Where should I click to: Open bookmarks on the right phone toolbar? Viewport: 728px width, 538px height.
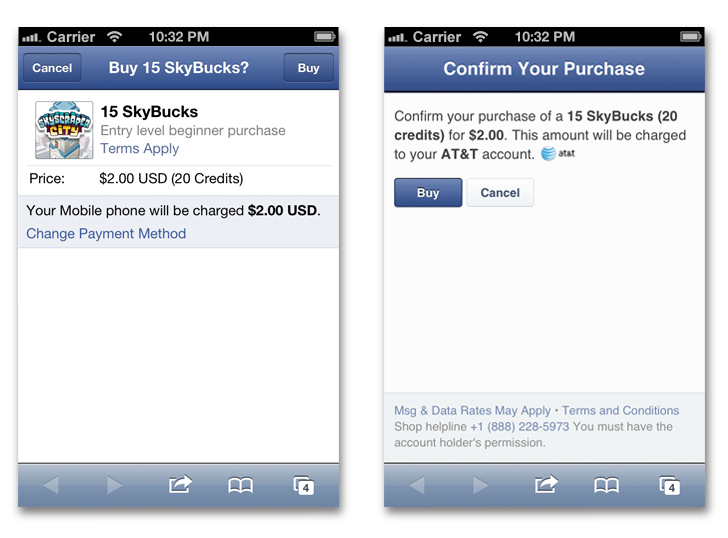point(606,485)
